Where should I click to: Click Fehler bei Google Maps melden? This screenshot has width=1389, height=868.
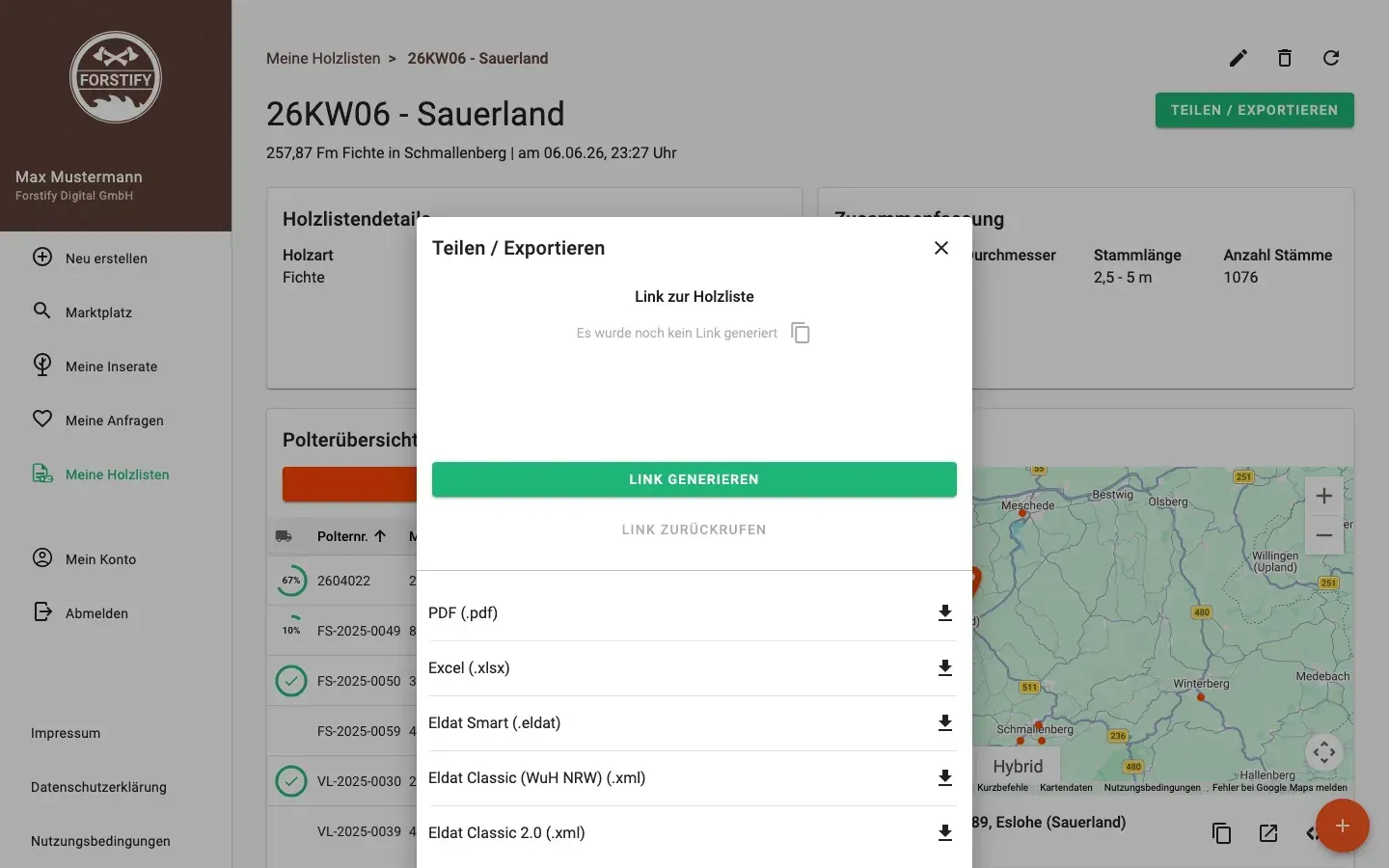pos(1280,788)
